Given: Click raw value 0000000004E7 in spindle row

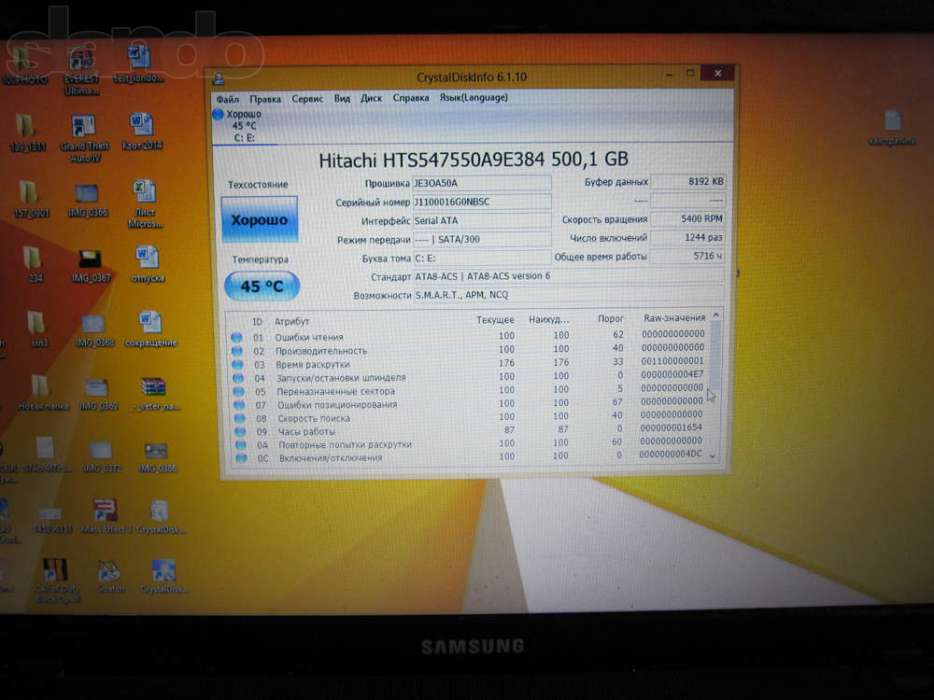Looking at the screenshot, I should point(672,374).
